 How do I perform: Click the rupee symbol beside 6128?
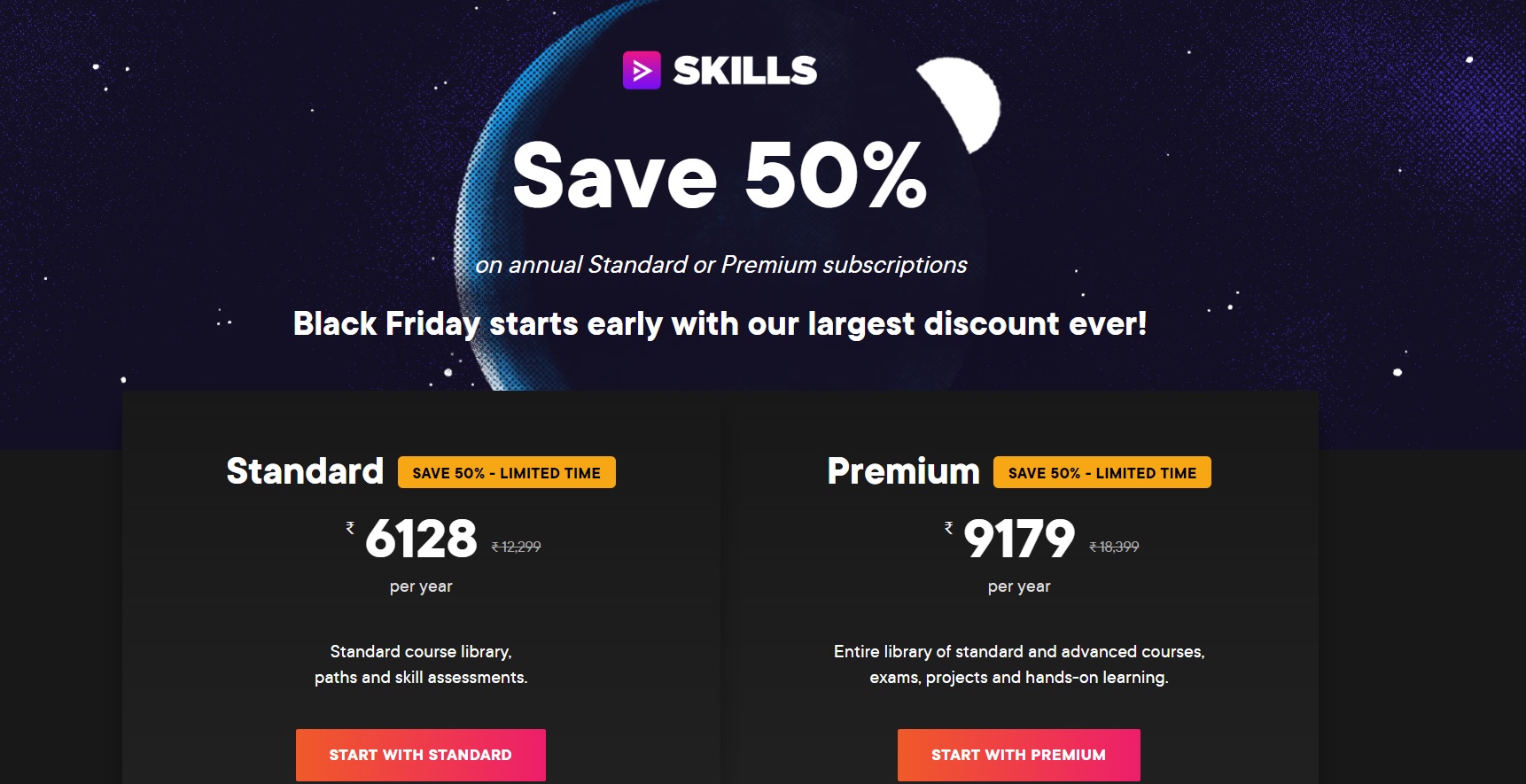pos(350,528)
